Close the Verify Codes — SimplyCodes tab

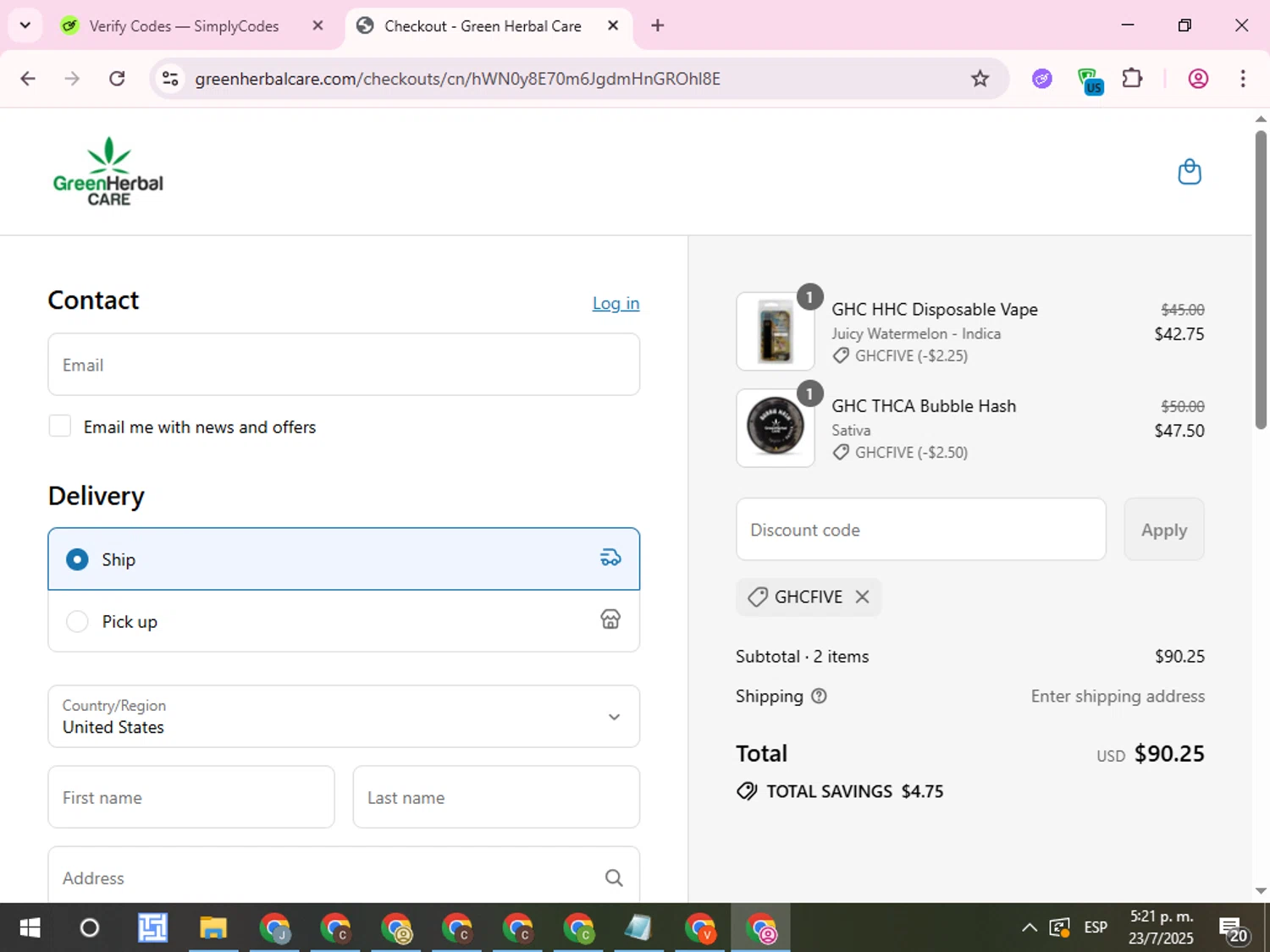(x=317, y=25)
